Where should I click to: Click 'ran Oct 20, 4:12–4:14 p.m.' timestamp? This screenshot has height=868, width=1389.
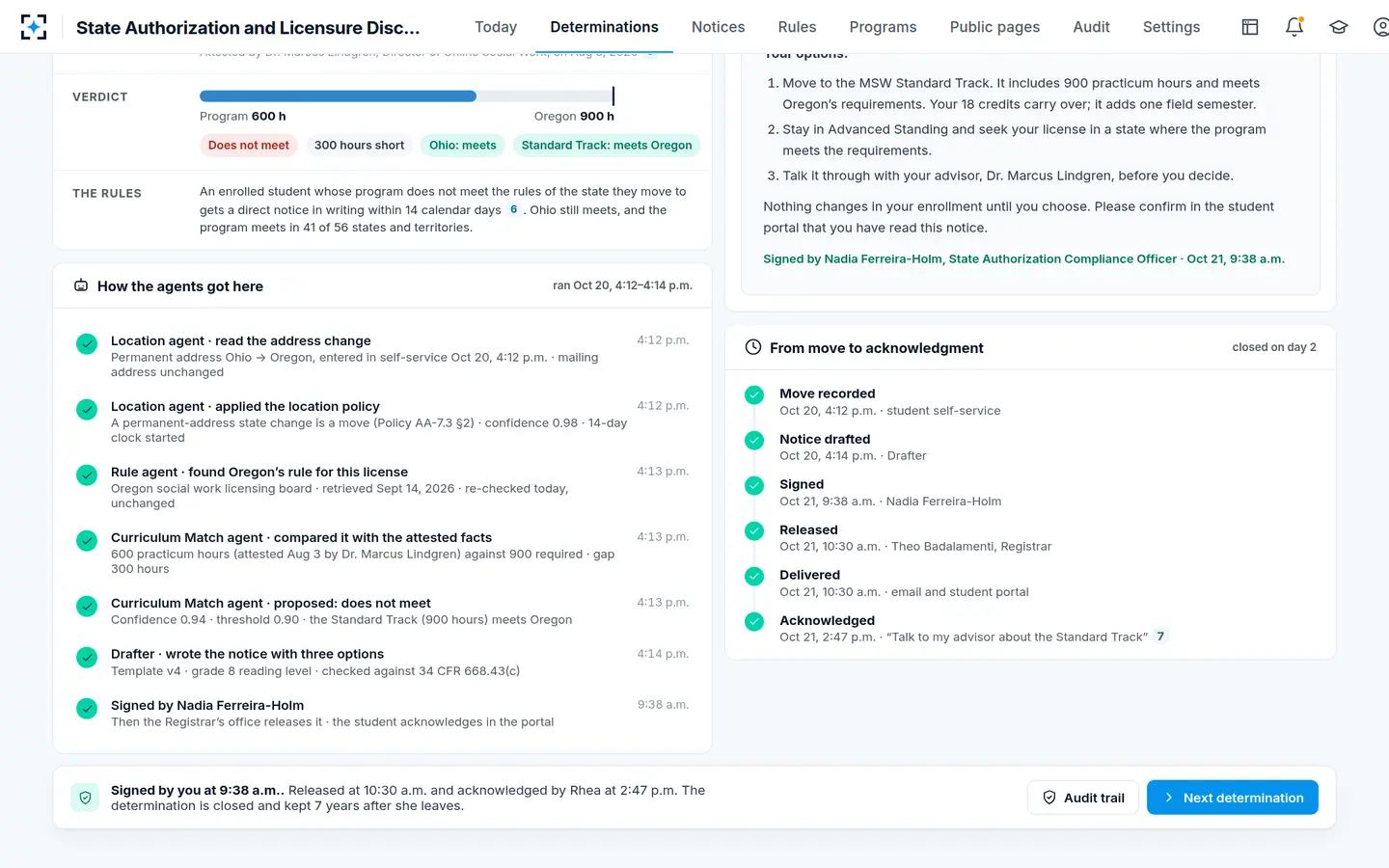point(622,285)
